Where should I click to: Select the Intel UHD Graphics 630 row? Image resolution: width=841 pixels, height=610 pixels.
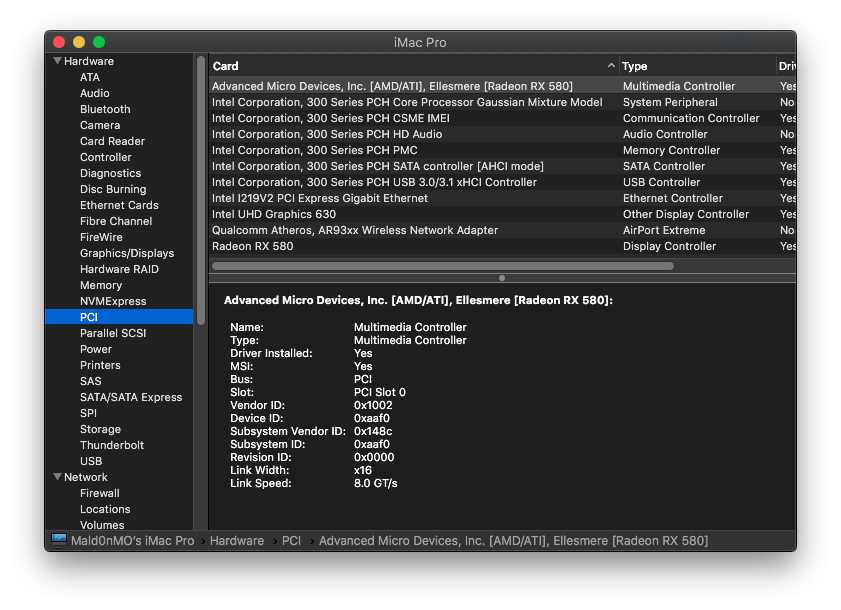click(502, 215)
